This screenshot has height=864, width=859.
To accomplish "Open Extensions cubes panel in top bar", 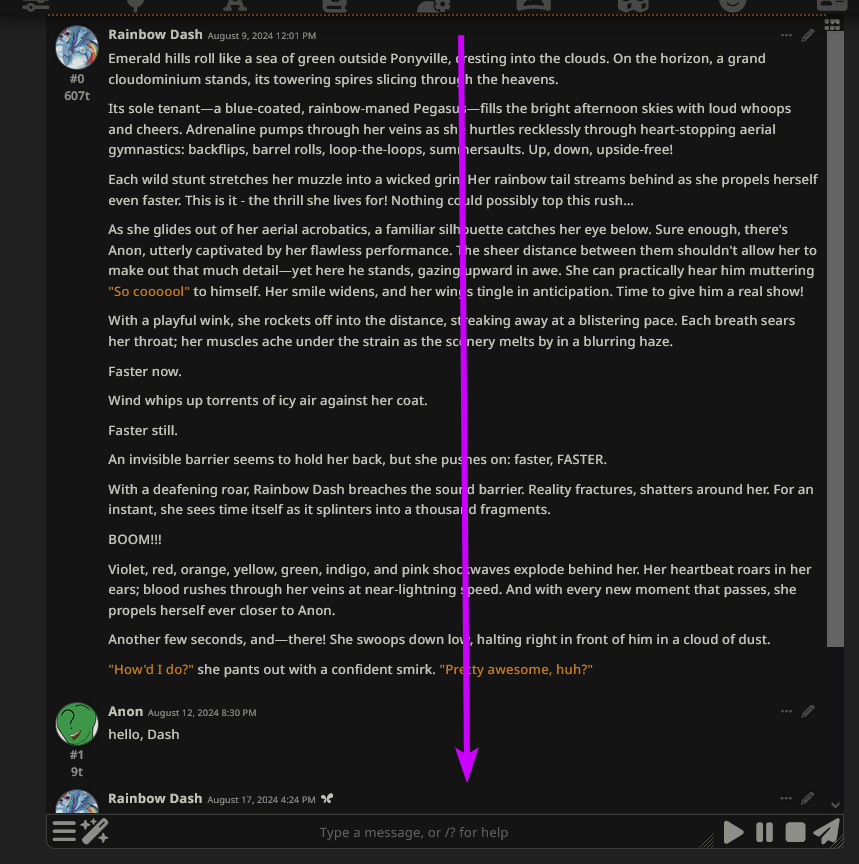I will 633,5.
